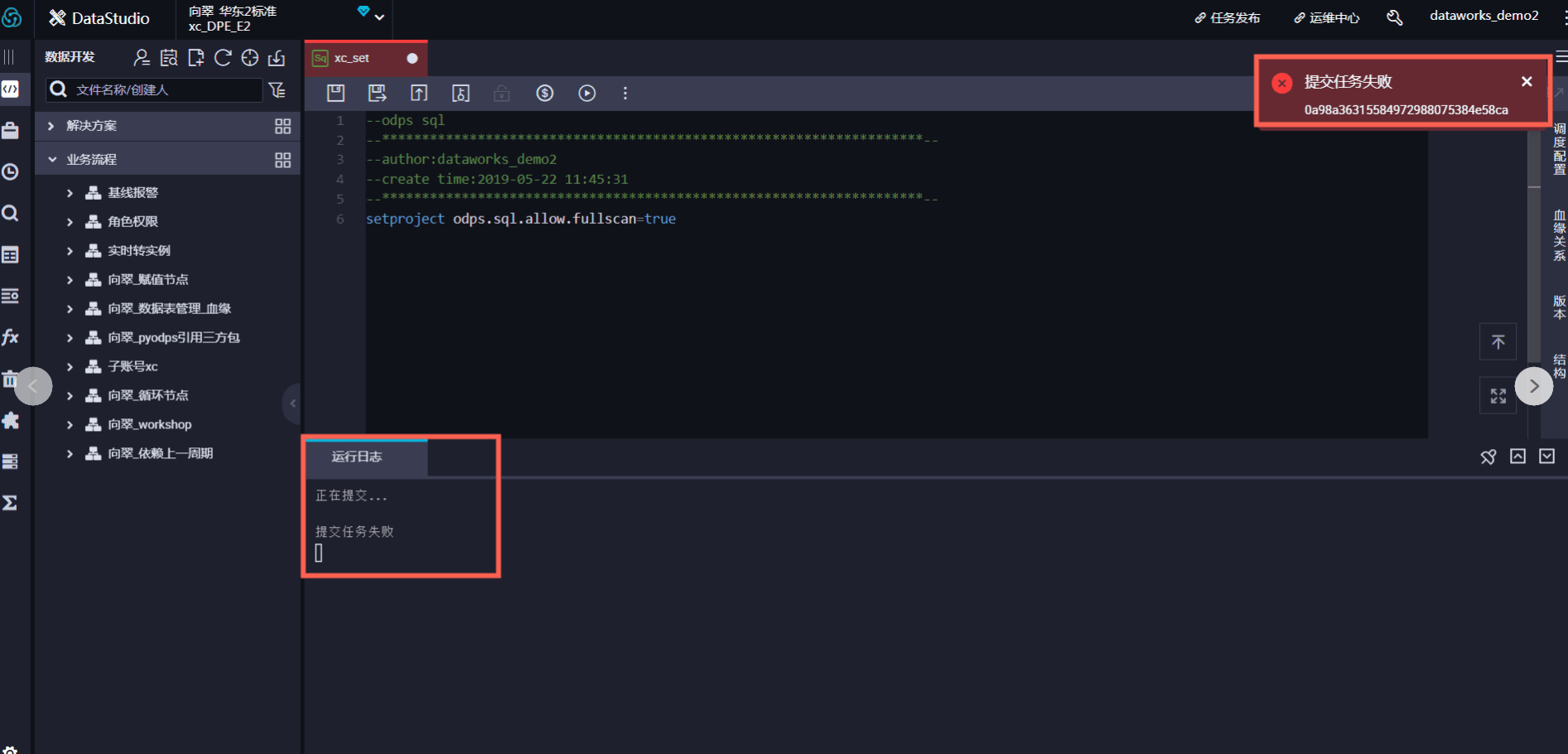
Task: Select the 向翠_workshop tree item
Action: (x=150, y=424)
